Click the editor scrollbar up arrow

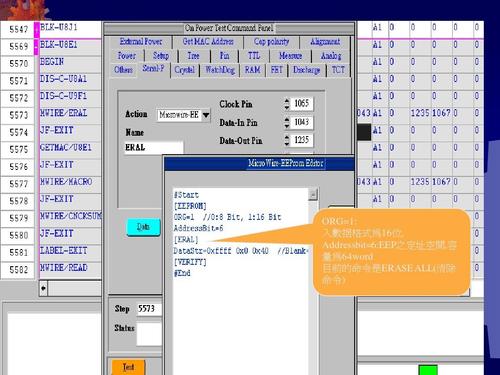(x=313, y=194)
